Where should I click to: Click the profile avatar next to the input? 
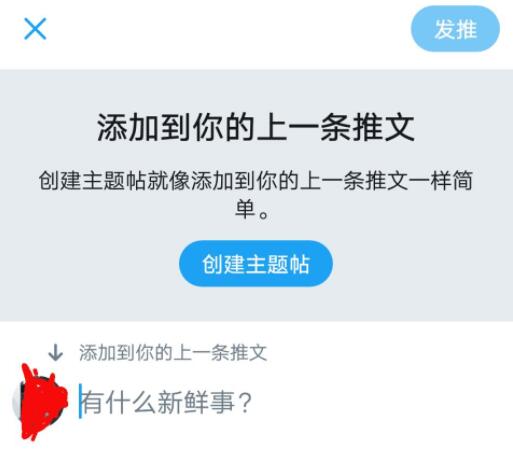tap(39, 402)
